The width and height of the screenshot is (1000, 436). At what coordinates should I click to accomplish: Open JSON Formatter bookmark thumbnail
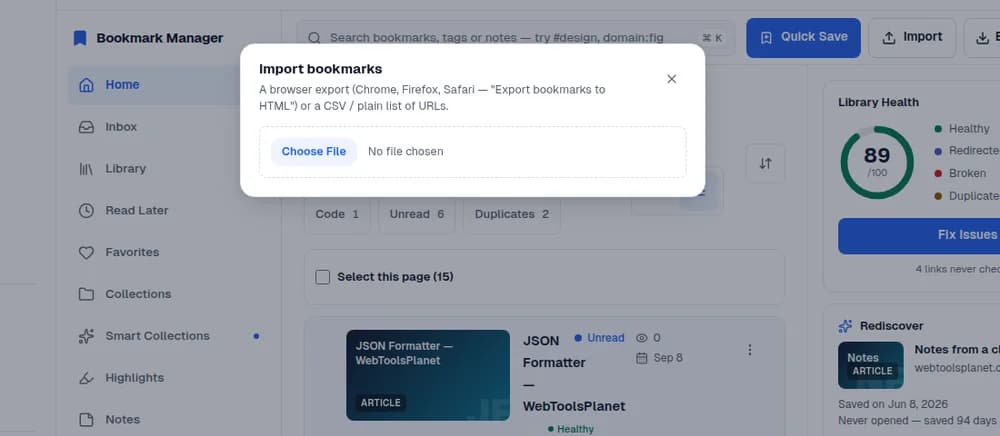click(x=428, y=375)
